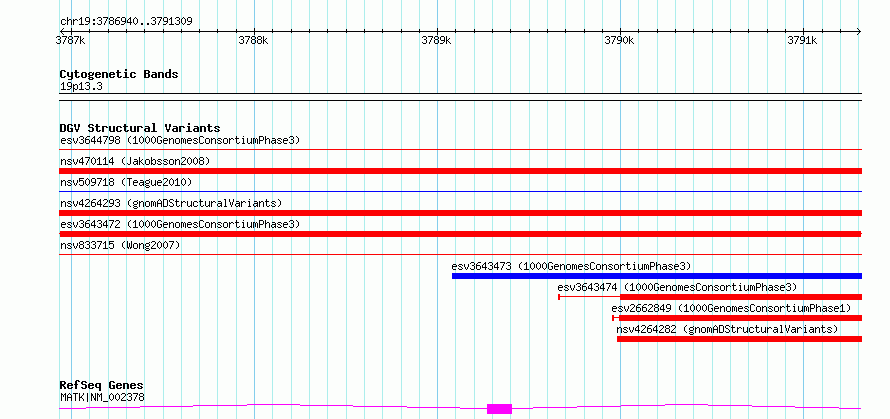
Task: Open the MATK|NM_002378 gene label
Action: point(102,397)
